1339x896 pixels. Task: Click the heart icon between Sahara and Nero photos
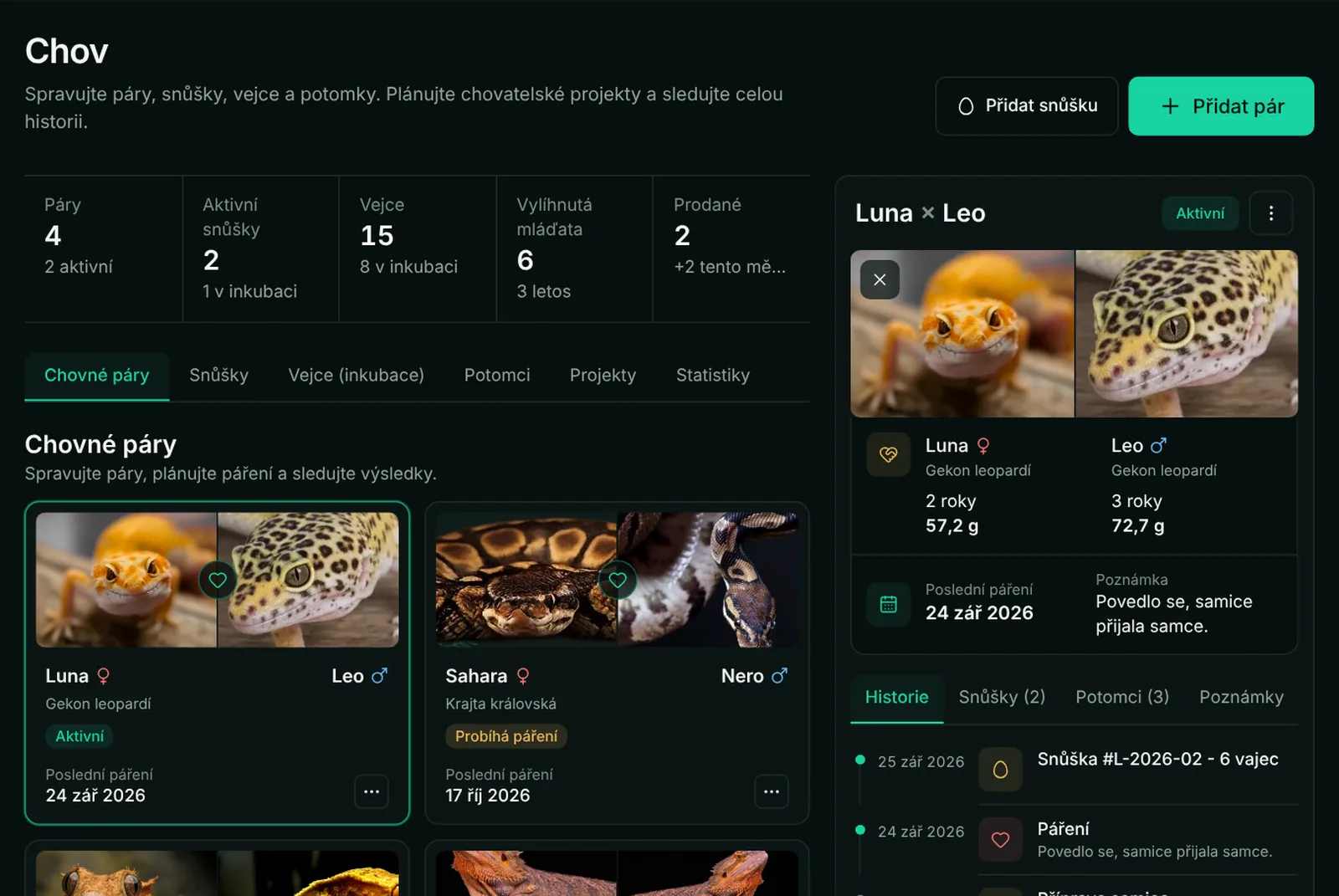[618, 580]
